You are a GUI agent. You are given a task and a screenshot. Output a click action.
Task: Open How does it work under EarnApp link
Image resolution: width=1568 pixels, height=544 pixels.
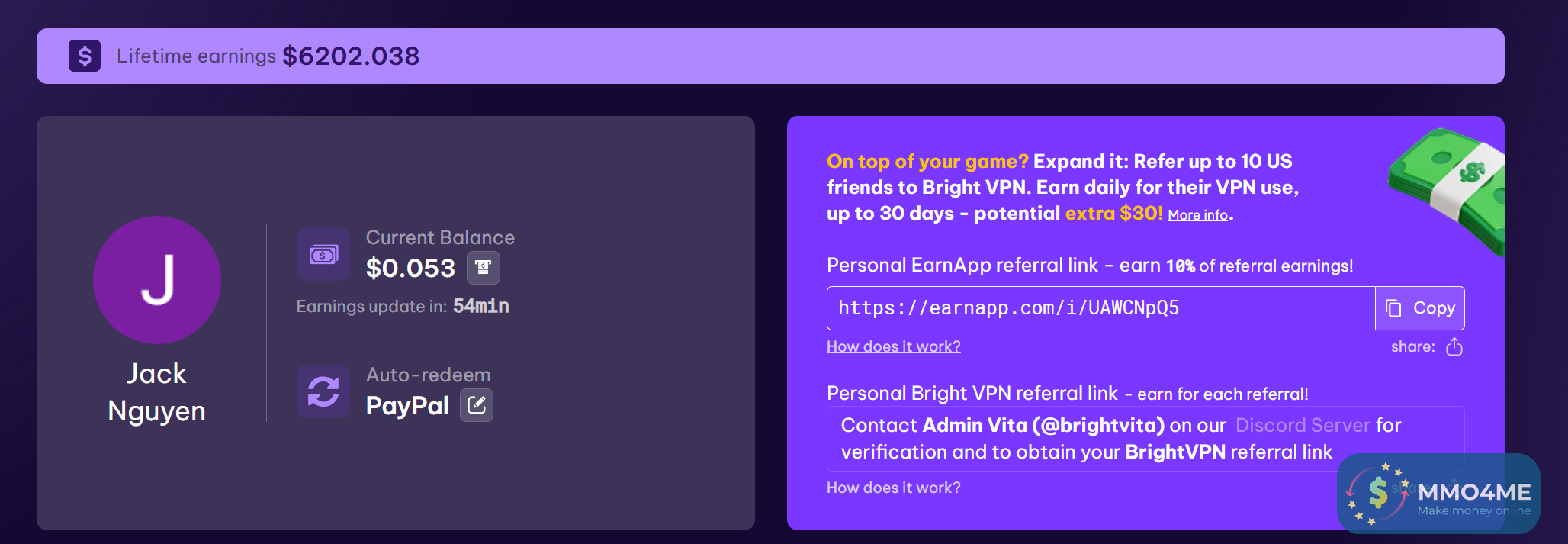click(893, 346)
